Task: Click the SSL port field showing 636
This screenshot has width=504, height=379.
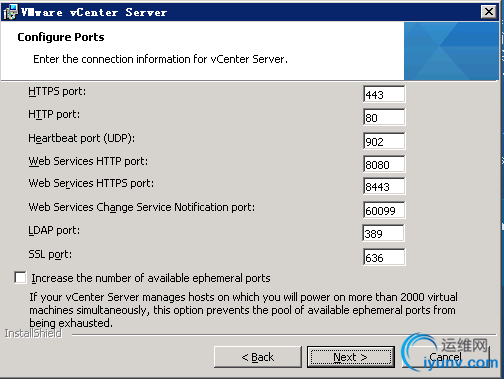Action: pos(384,257)
